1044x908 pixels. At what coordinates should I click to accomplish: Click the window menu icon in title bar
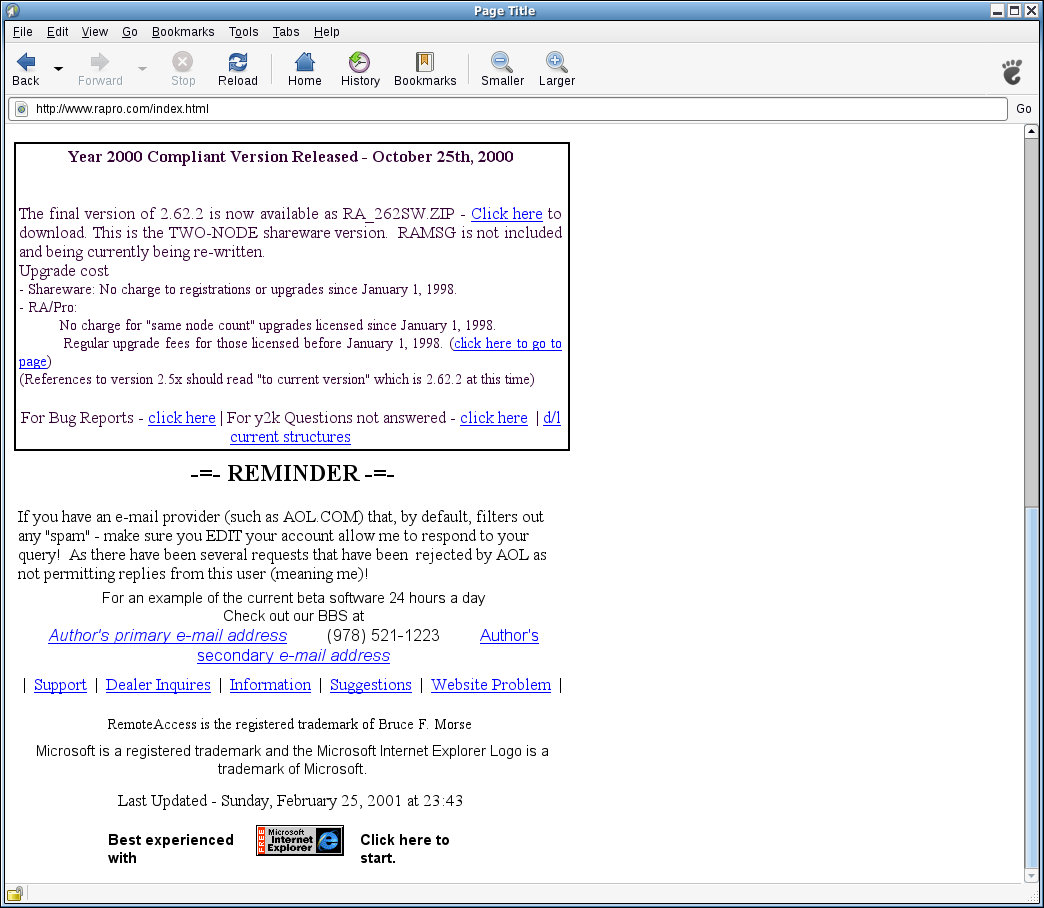(12, 10)
